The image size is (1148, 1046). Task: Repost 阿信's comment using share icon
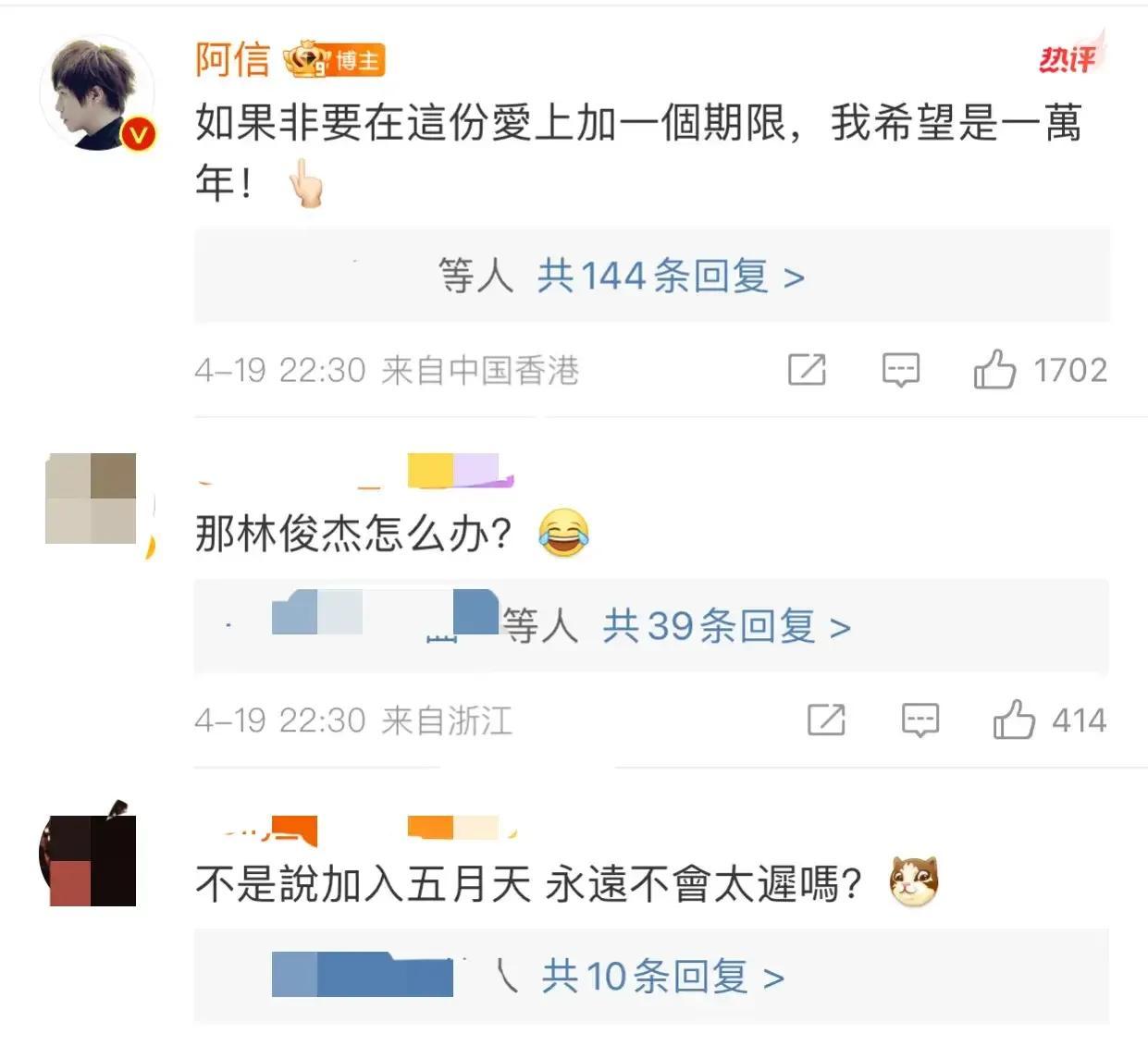806,370
